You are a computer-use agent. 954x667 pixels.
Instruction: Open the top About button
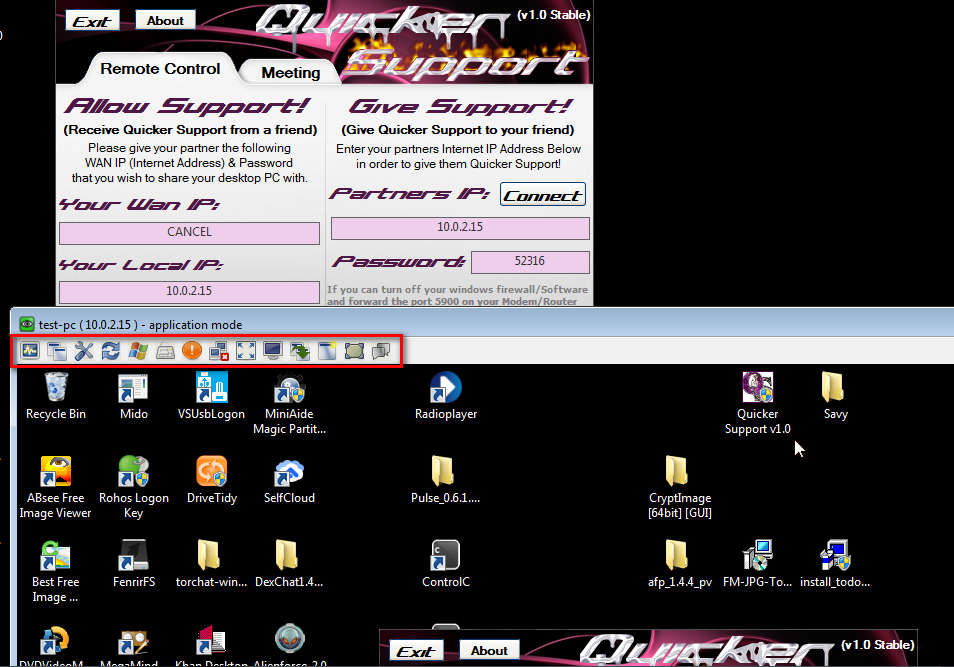click(x=165, y=20)
